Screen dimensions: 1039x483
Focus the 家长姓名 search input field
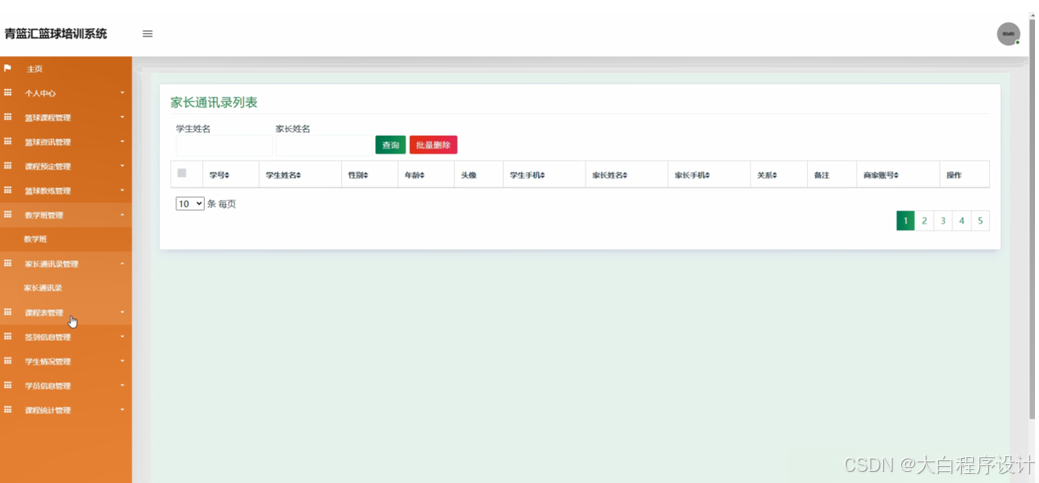(324, 146)
